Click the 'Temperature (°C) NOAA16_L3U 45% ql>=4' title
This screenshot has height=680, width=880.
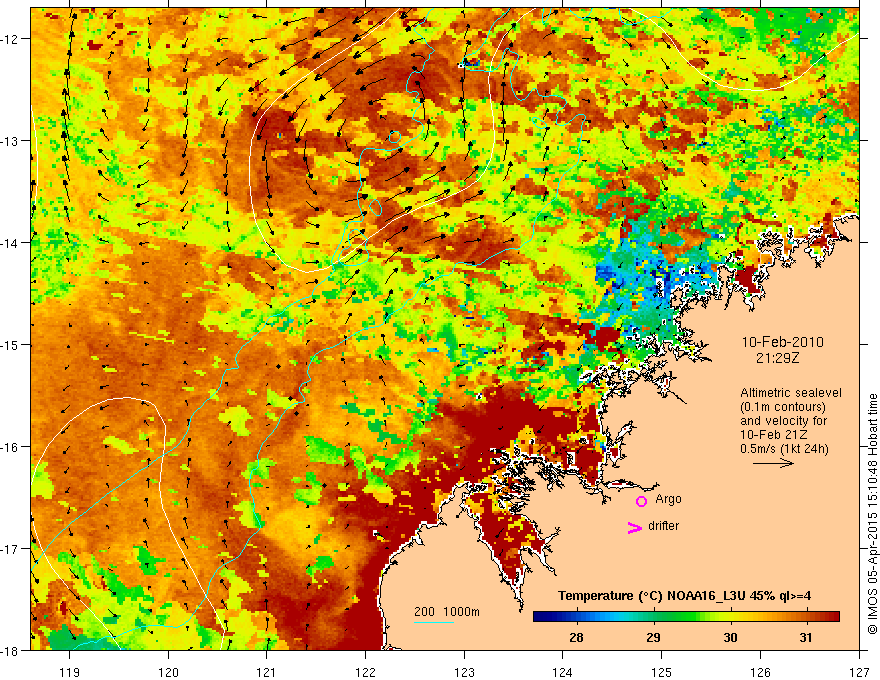pyautogui.click(x=684, y=596)
